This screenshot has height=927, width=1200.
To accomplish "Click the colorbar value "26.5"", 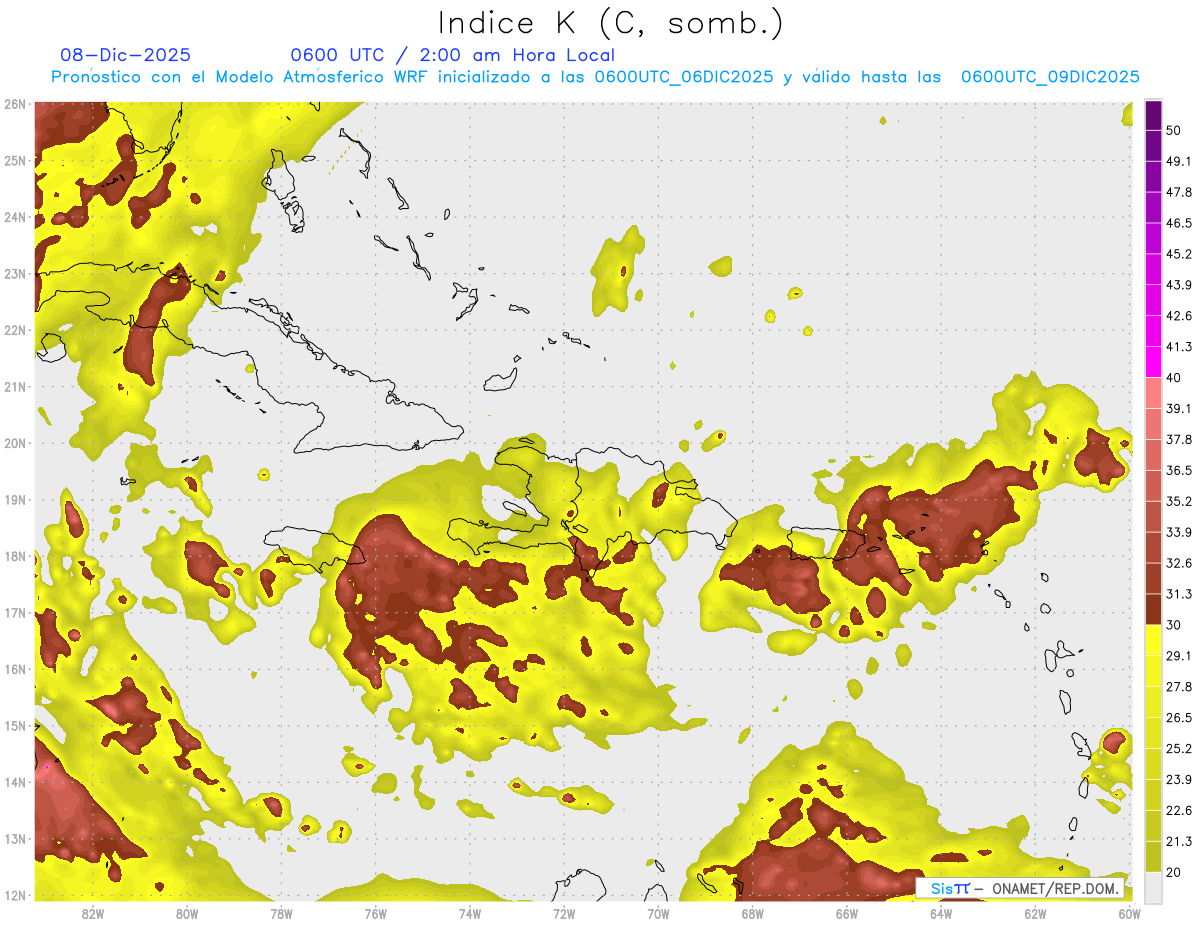I will click(x=1178, y=718).
